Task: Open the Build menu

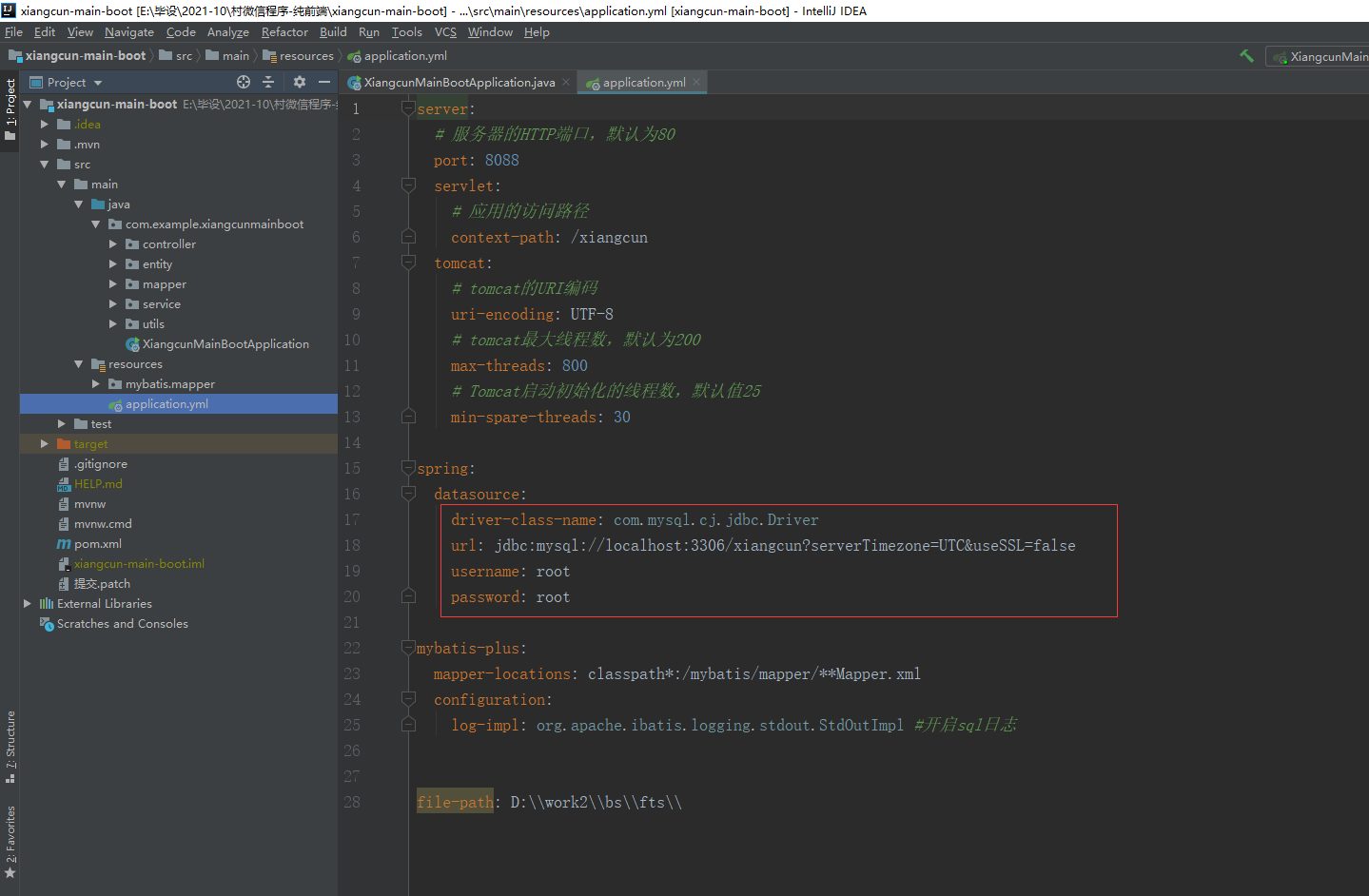Action: [x=333, y=32]
